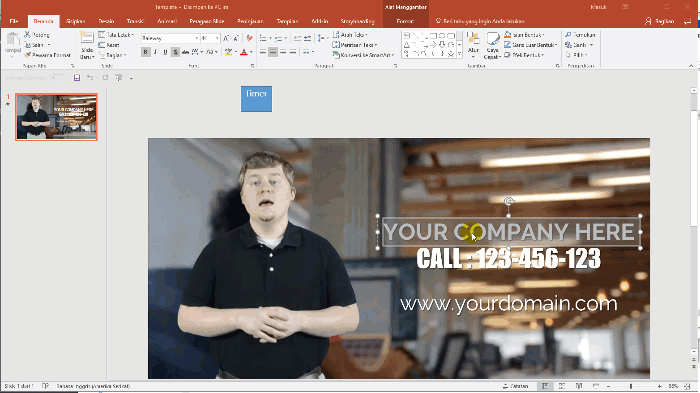Toggle Bold formatting button

pos(146,52)
